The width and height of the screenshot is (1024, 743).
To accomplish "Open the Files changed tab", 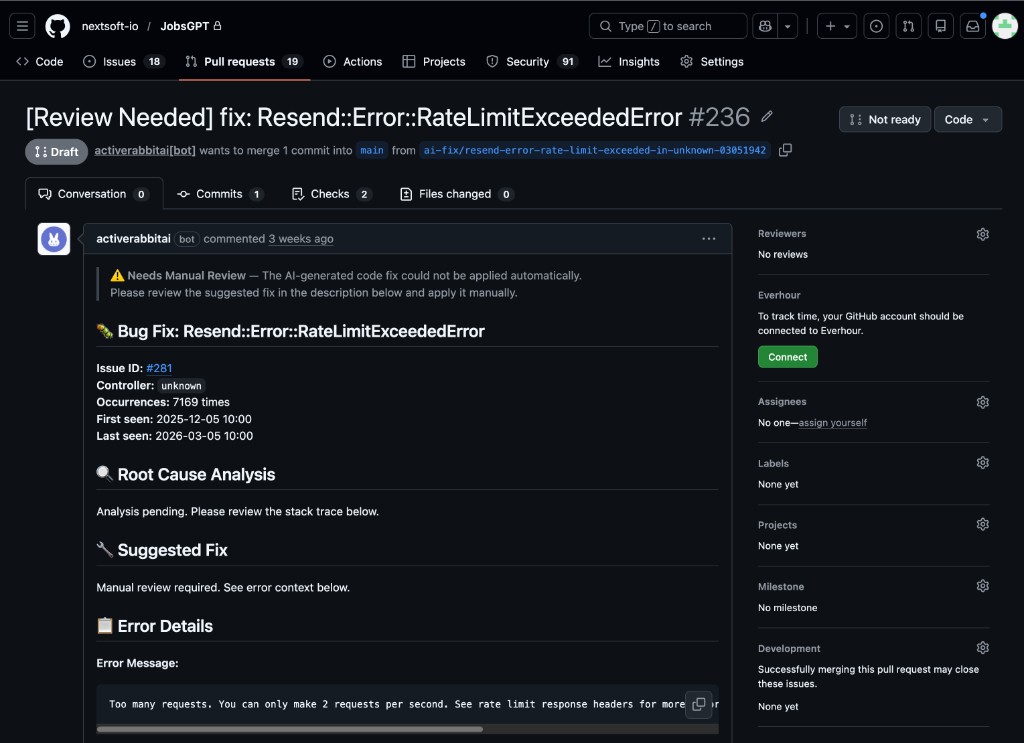I will click(x=456, y=194).
